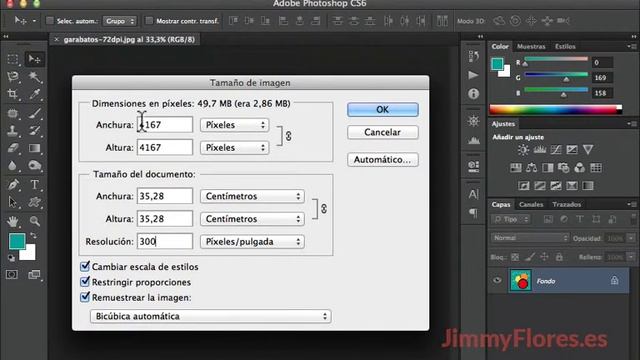Enable Mostrar contr. transf. checkbox
The image size is (640, 360).
click(149, 20)
